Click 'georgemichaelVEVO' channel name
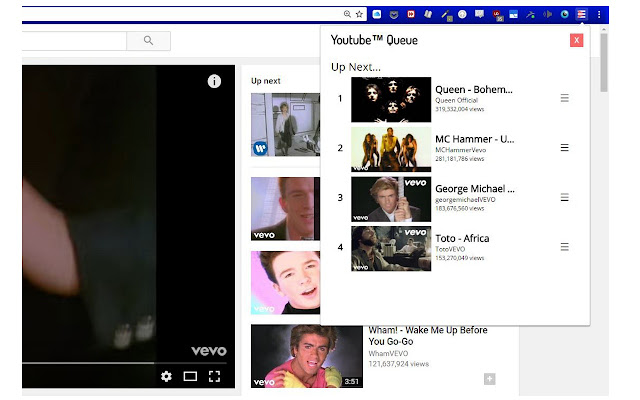Screen dimensions: 640x400 coord(465,200)
